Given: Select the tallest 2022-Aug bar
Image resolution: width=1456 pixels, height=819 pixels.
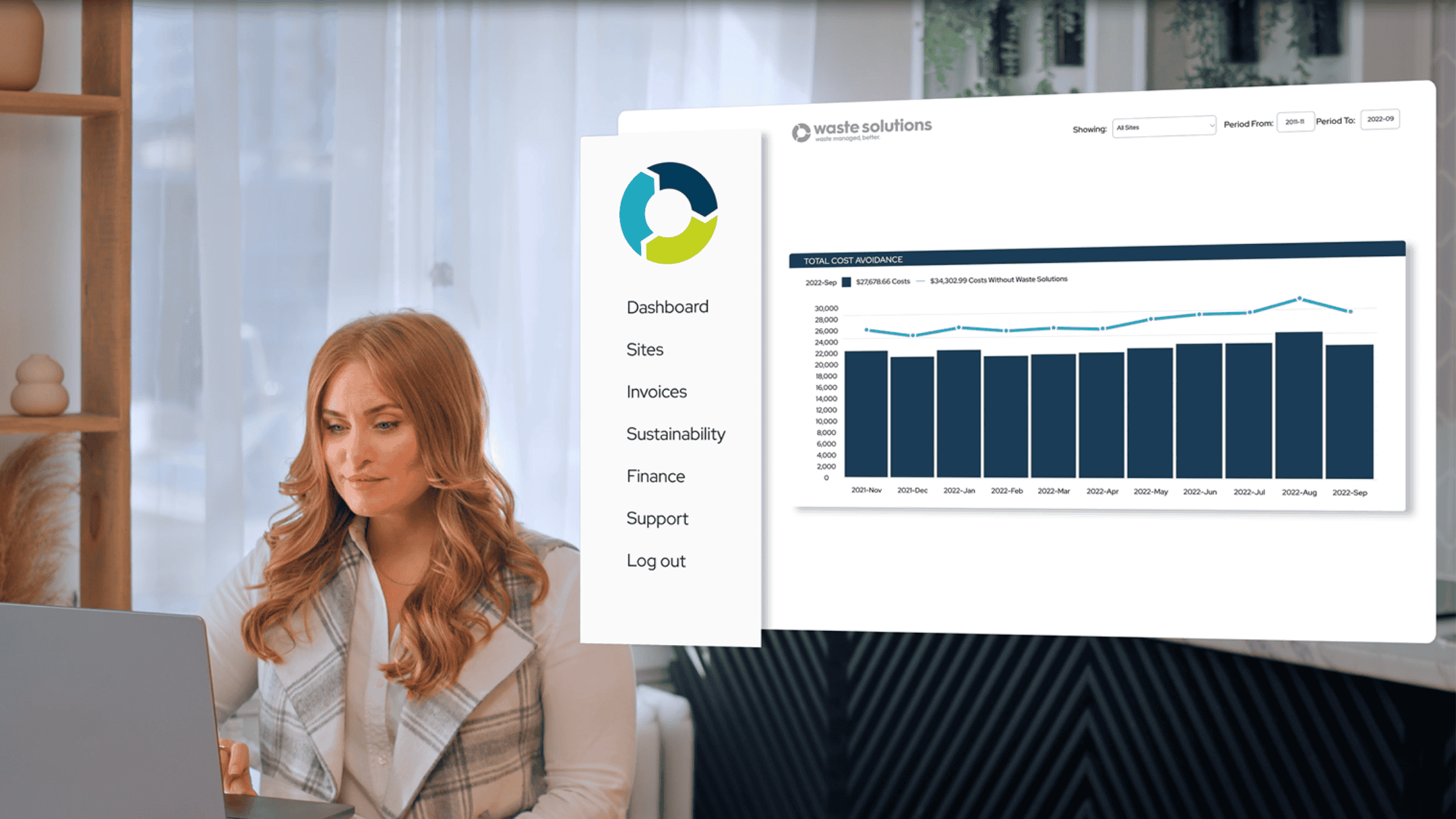Looking at the screenshot, I should coord(1299,405).
